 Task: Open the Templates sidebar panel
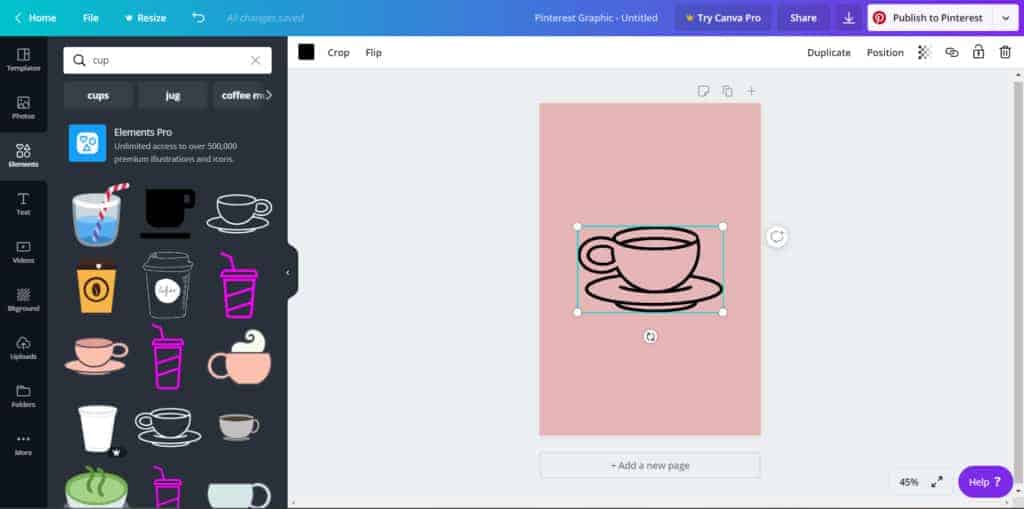pyautogui.click(x=24, y=59)
